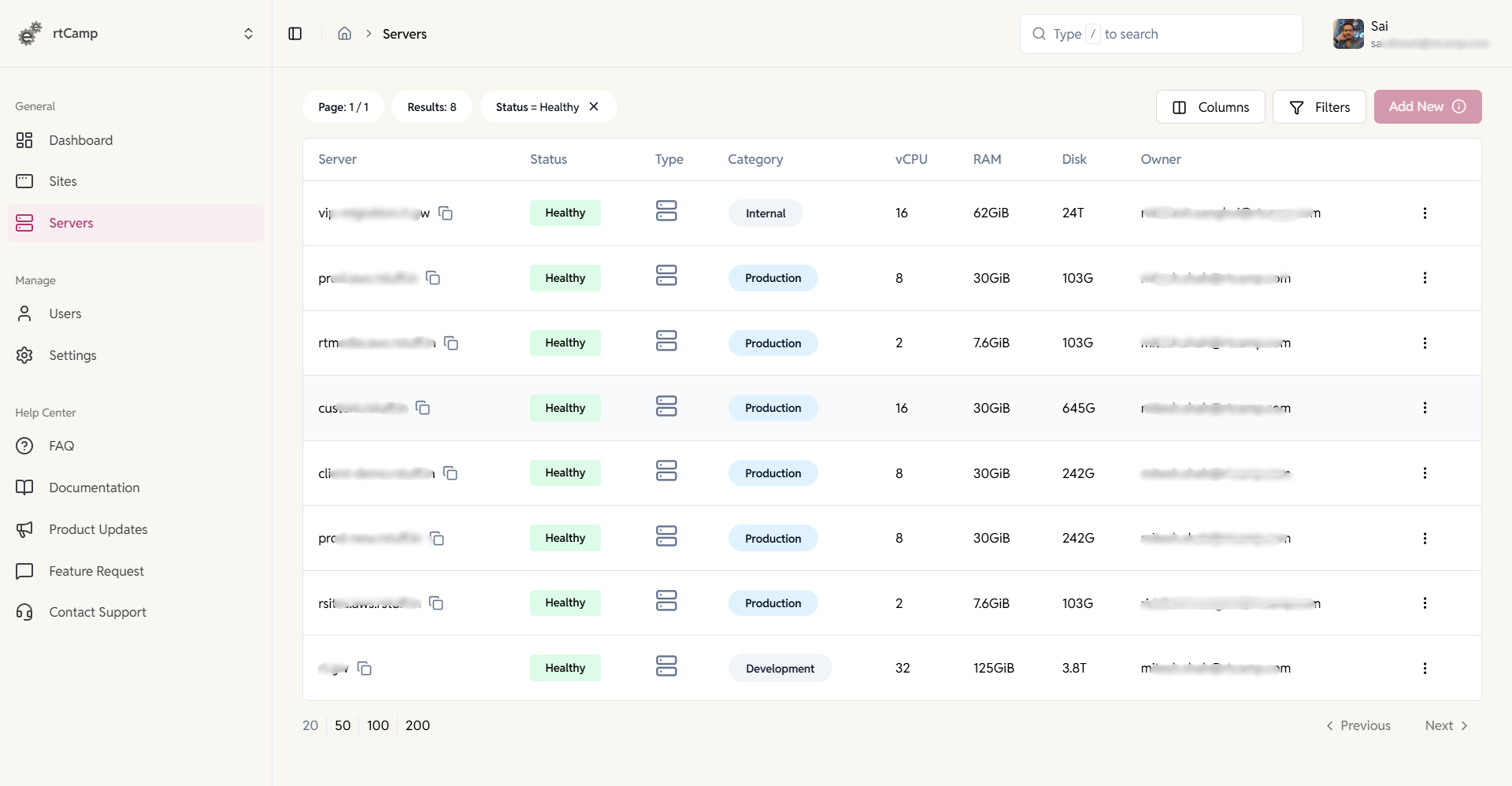The image size is (1512, 786).
Task: Click the Add New button
Action: coord(1417,106)
